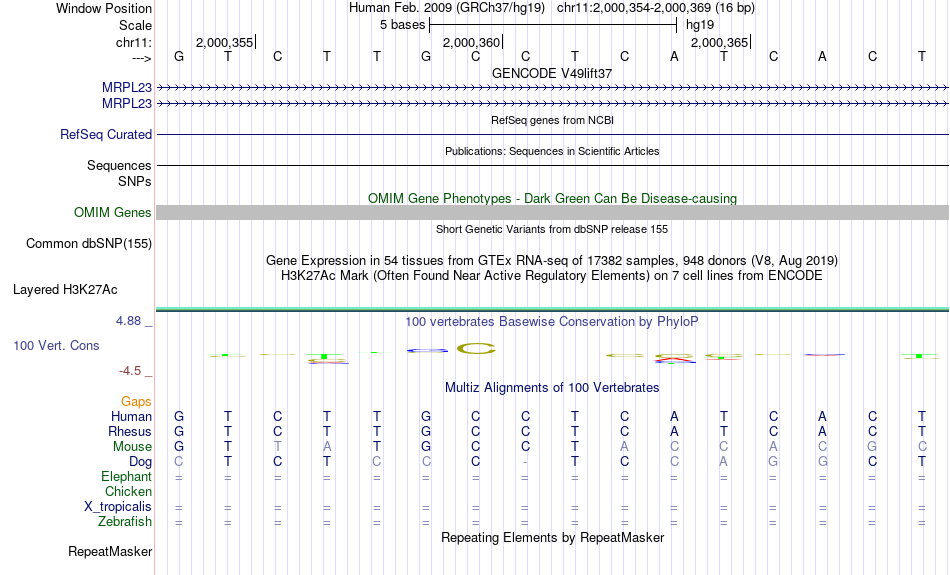
Task: Click the H3K27Ac Mark ENCODE title
Action: click(552, 276)
